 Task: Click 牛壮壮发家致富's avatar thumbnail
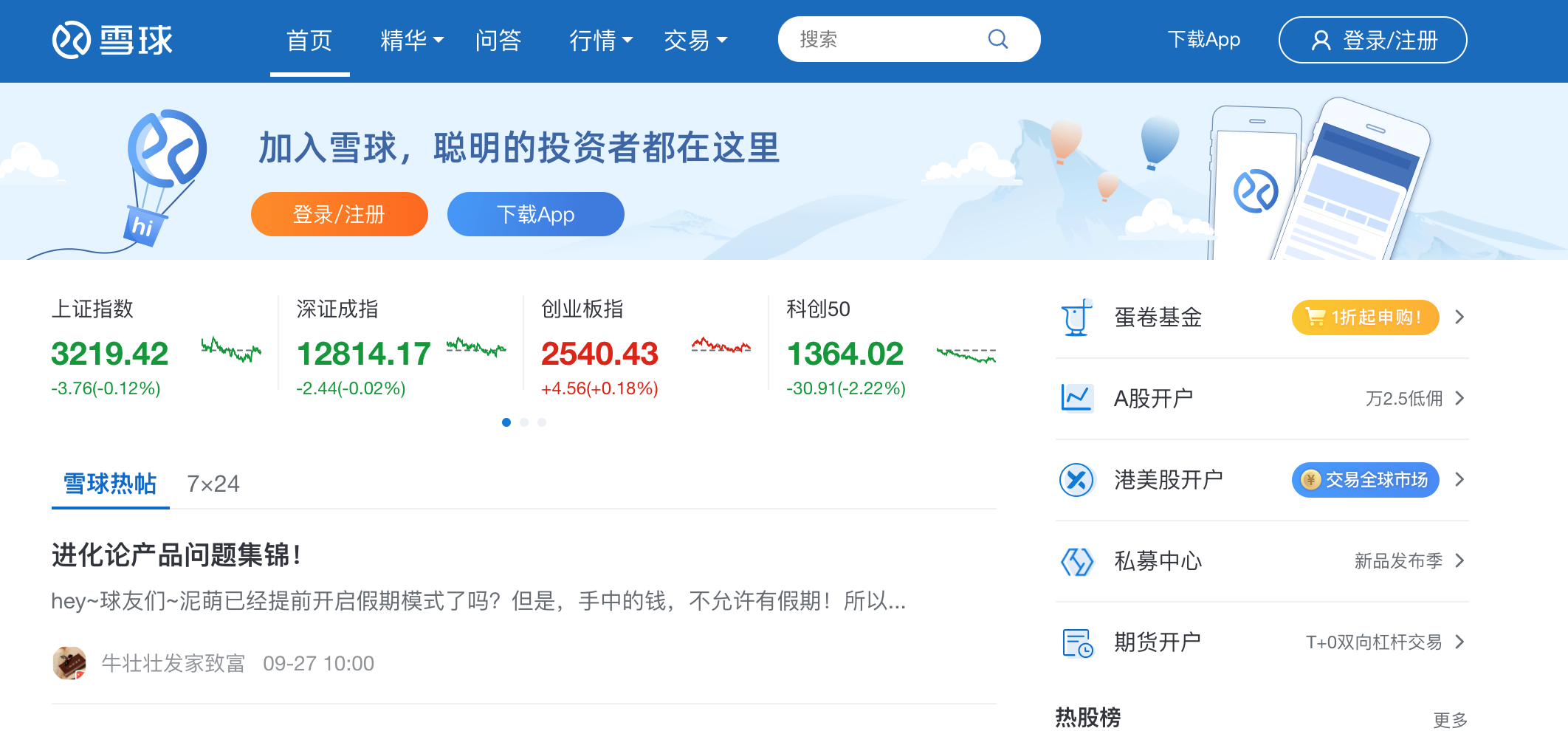point(69,663)
